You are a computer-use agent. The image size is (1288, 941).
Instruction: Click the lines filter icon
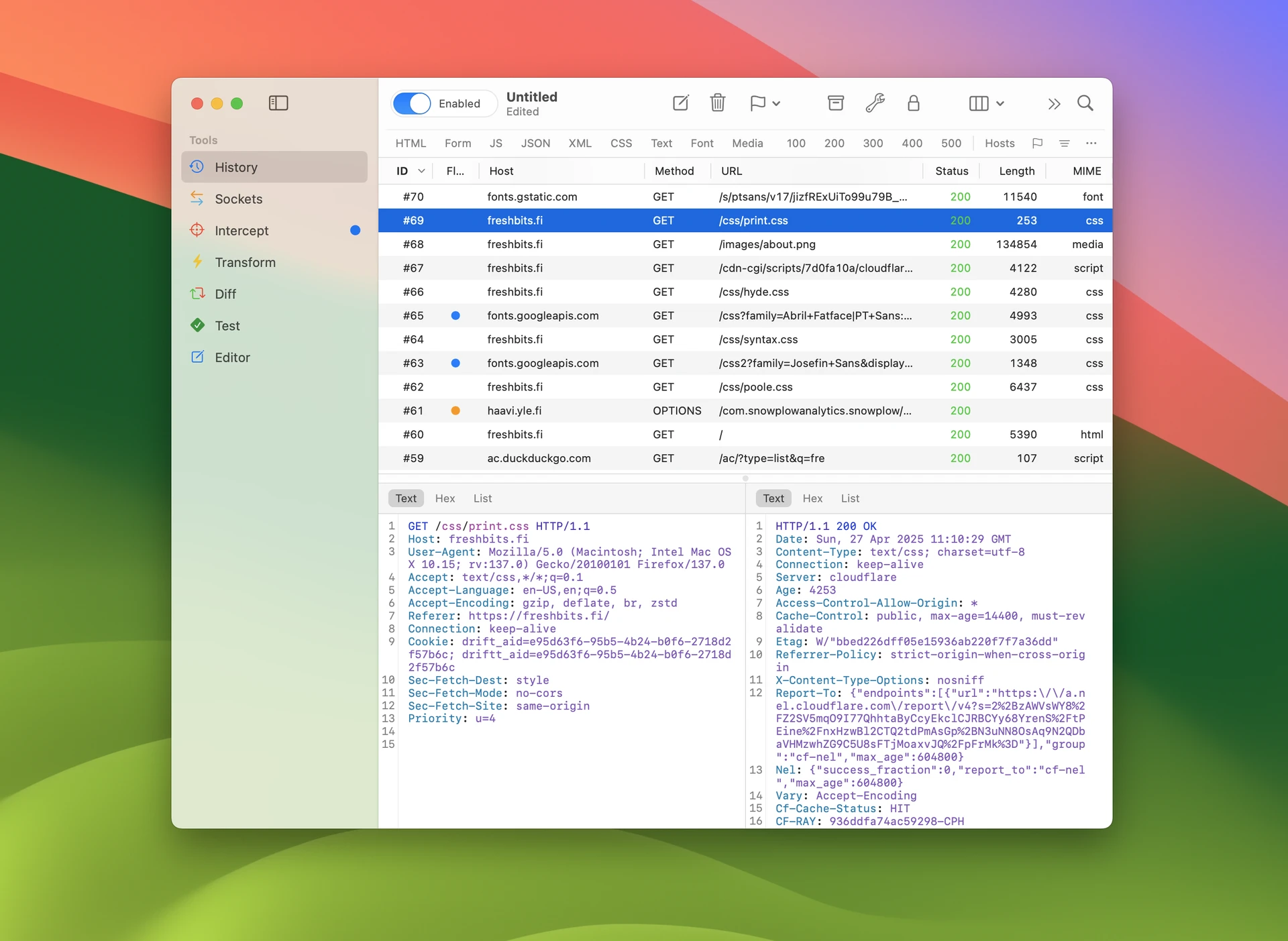pyautogui.click(x=1064, y=143)
